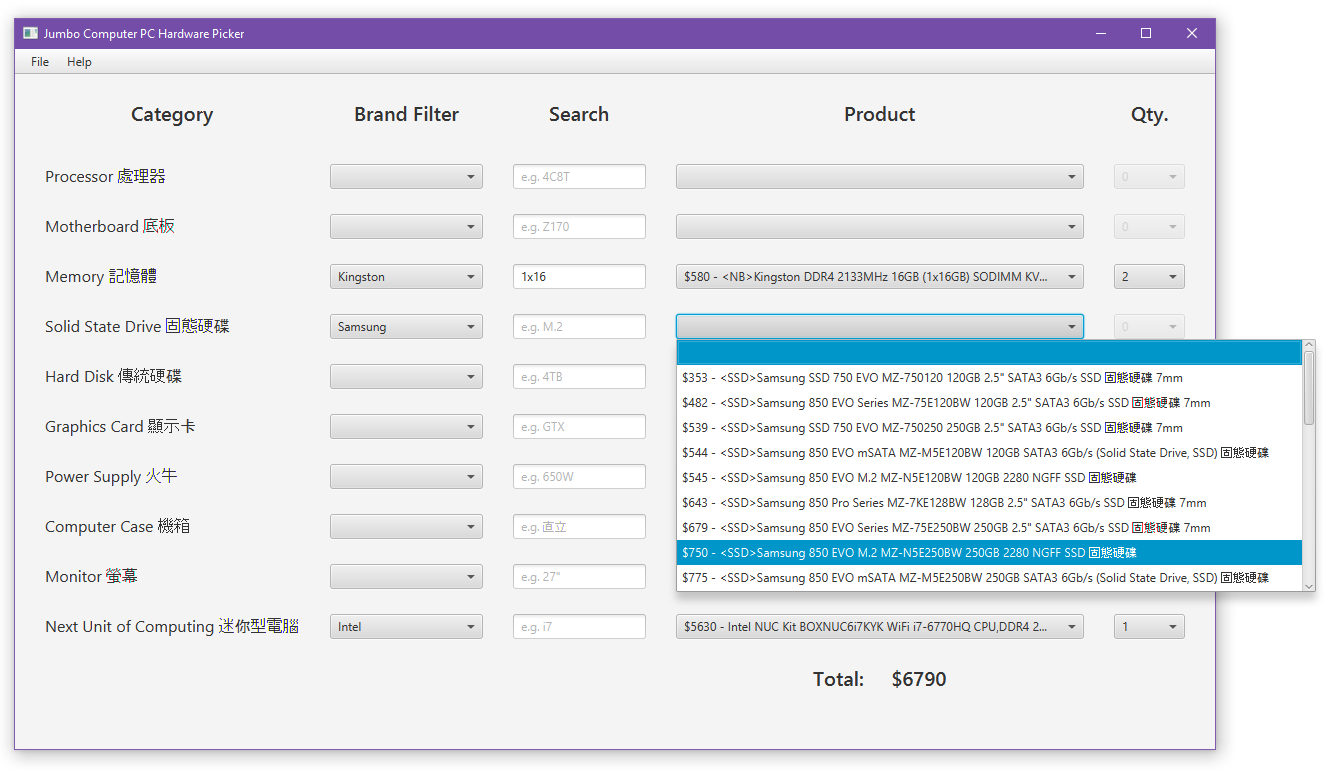Open Computer Case brand filter dropdown
The height and width of the screenshot is (777, 1337).
(406, 527)
